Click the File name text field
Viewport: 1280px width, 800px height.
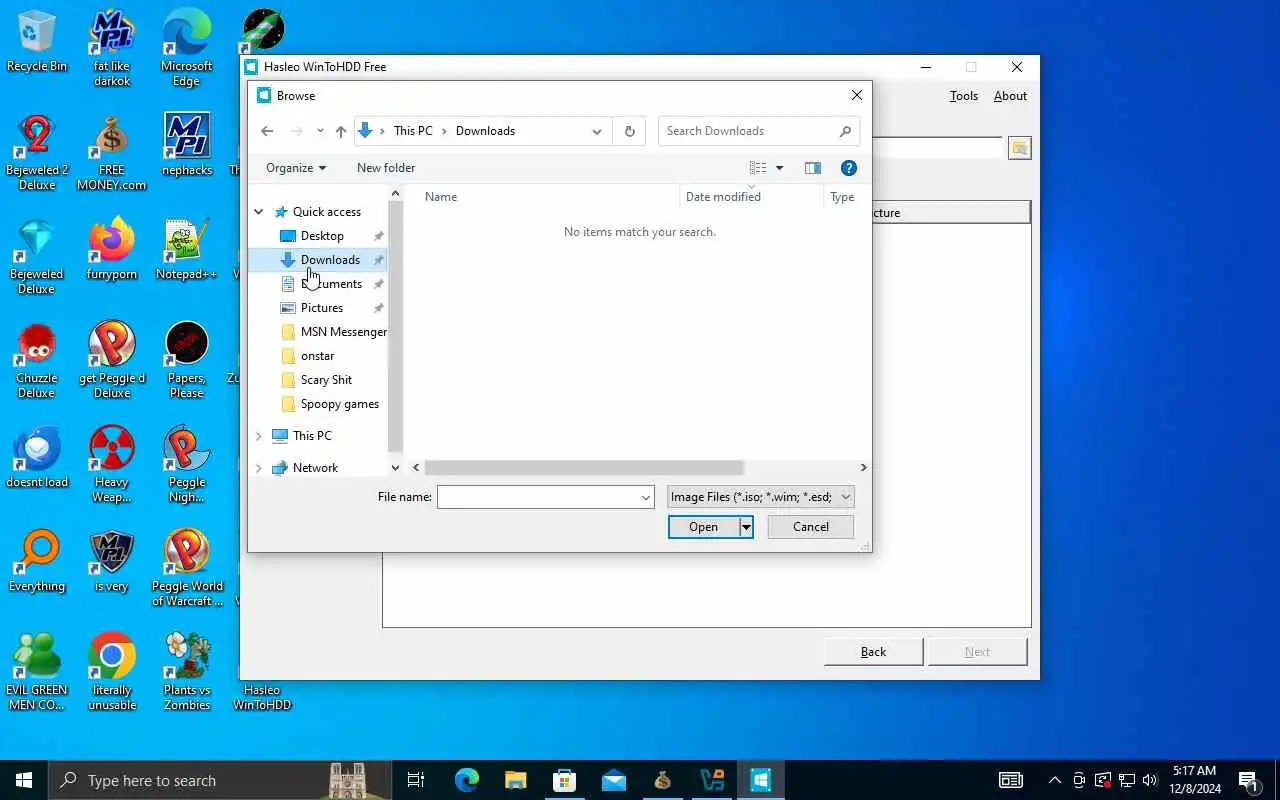click(538, 497)
